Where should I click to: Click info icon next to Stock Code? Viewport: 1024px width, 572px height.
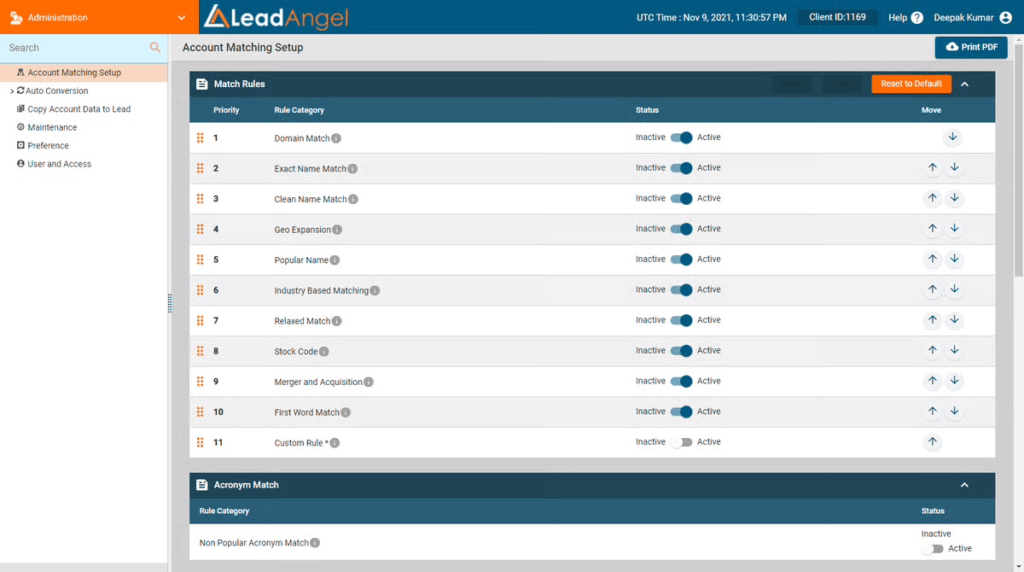324,351
